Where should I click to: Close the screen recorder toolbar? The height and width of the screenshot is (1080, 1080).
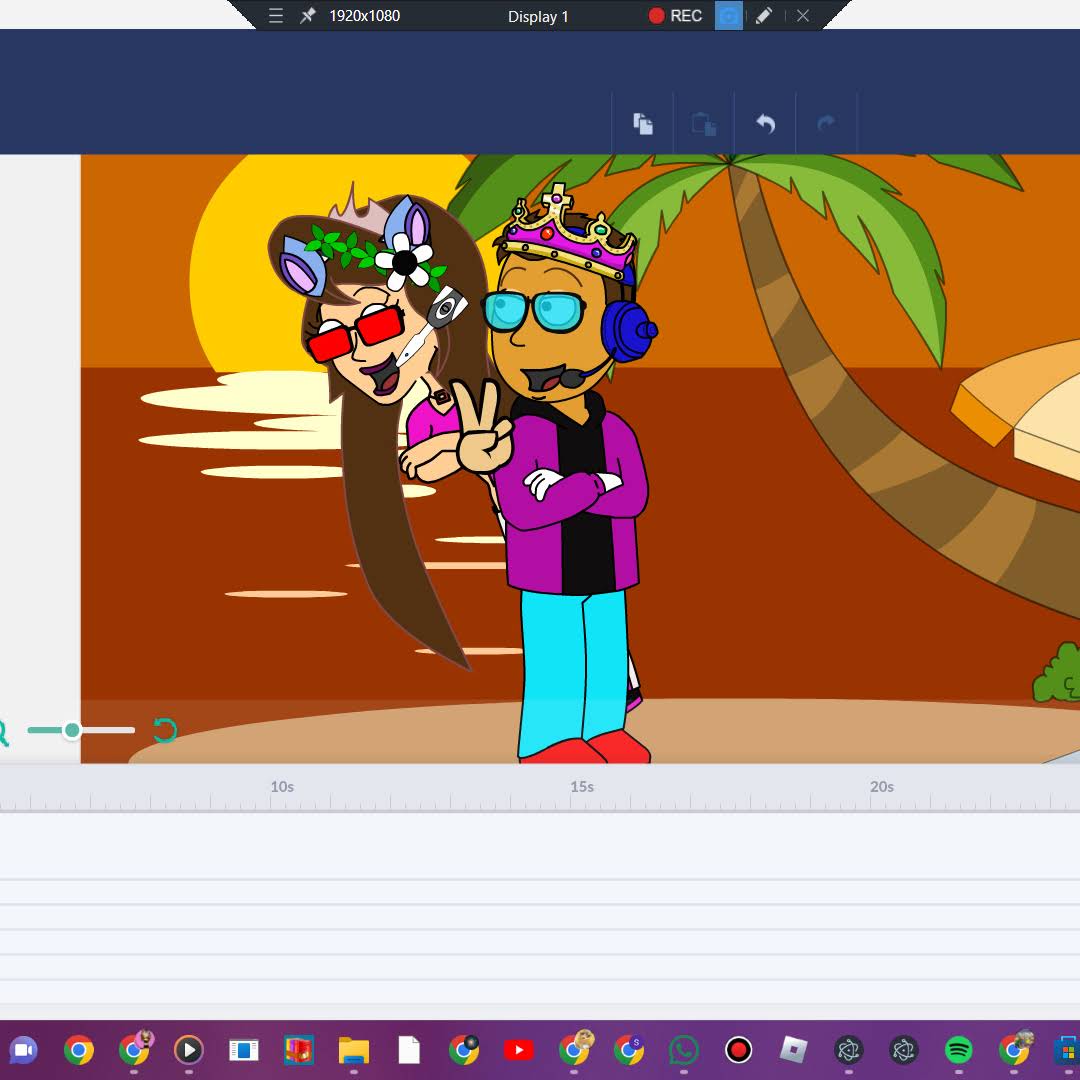(802, 16)
